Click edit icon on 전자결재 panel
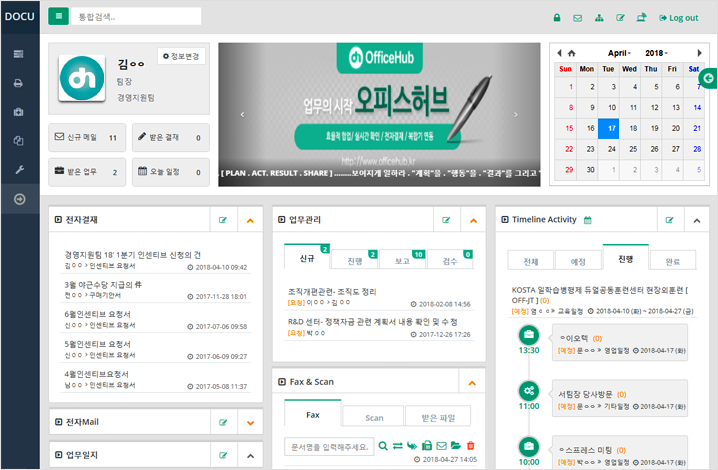Viewport: 718px width, 470px height. click(x=223, y=220)
